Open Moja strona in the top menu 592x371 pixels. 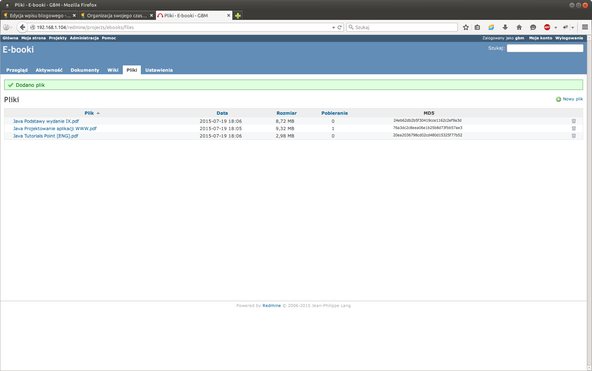pyautogui.click(x=34, y=38)
